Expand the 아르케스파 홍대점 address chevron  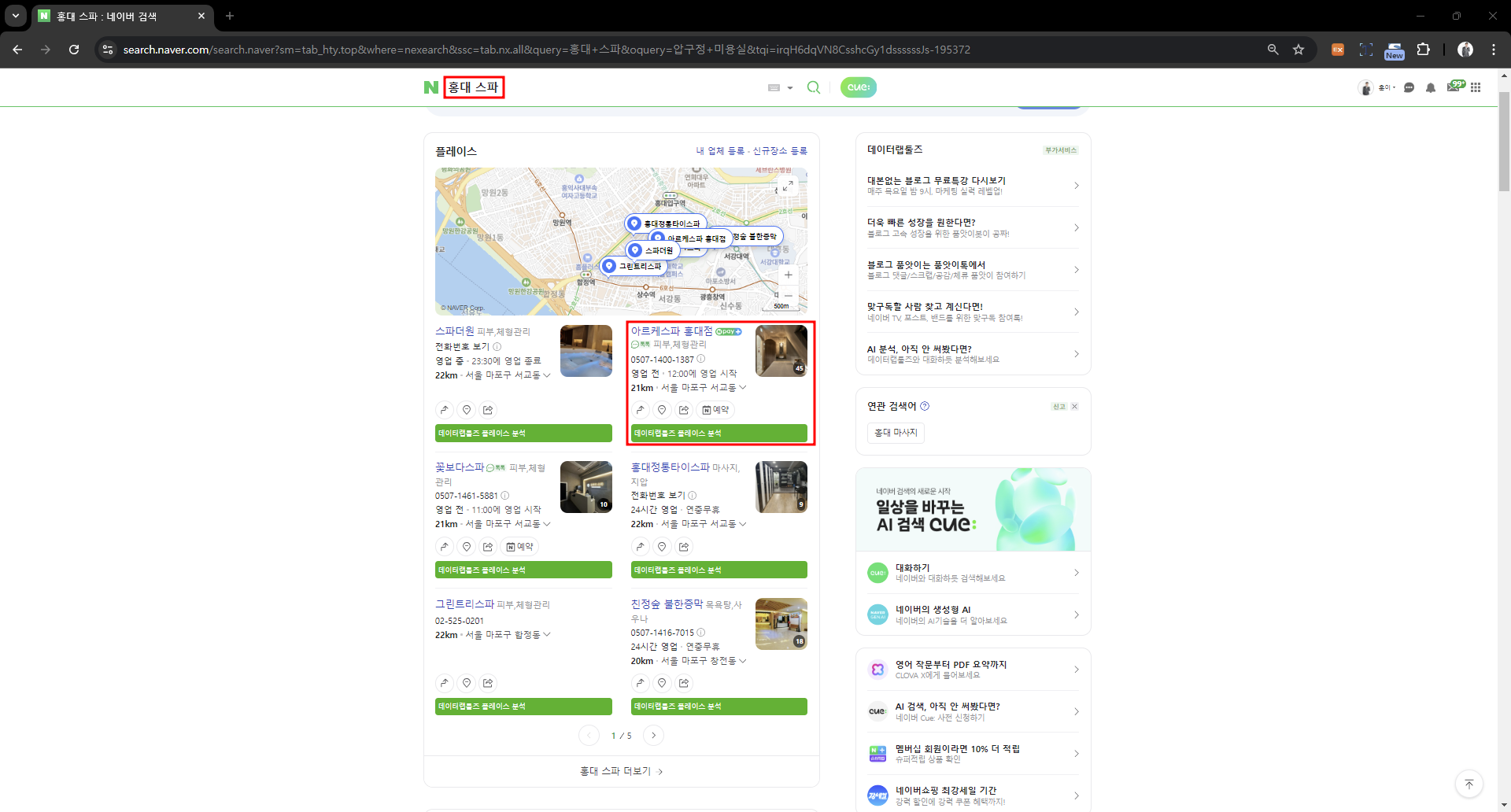point(742,388)
